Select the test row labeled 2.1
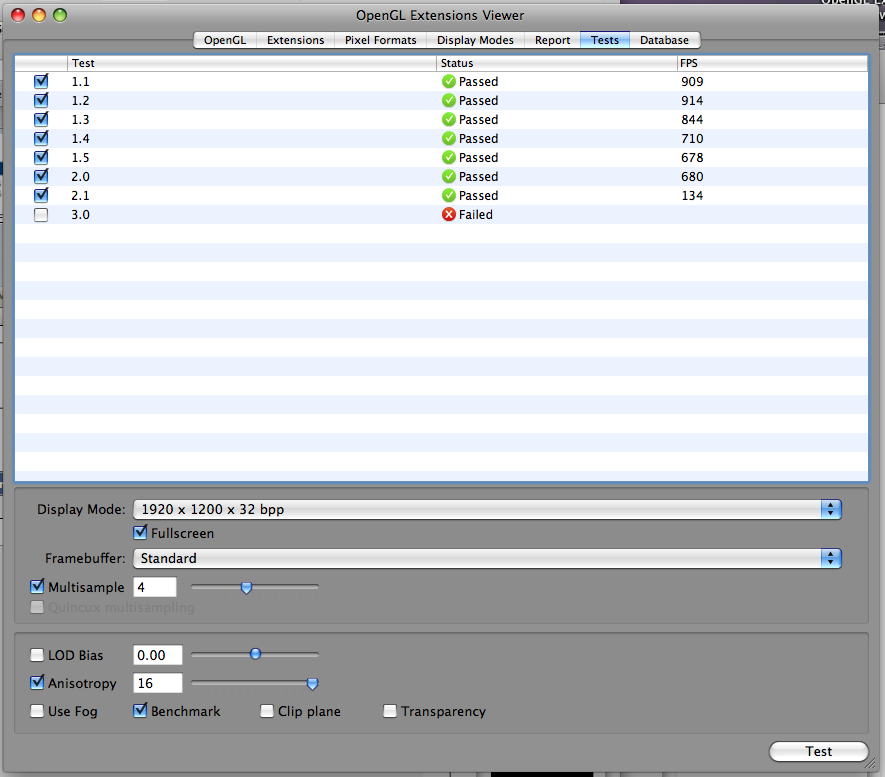The height and width of the screenshot is (777, 885). pos(441,195)
